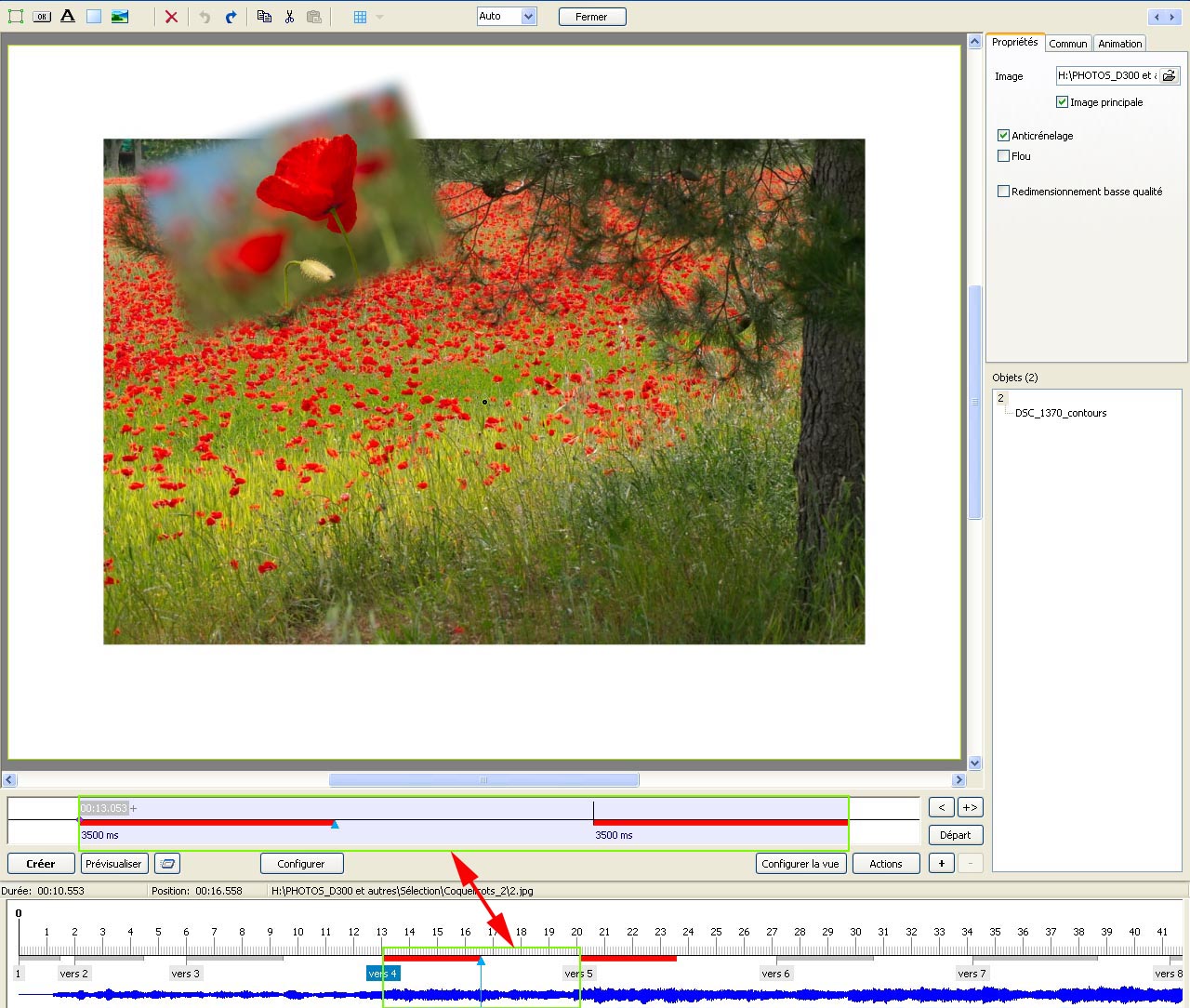Add a text object with the A tool

(x=68, y=17)
